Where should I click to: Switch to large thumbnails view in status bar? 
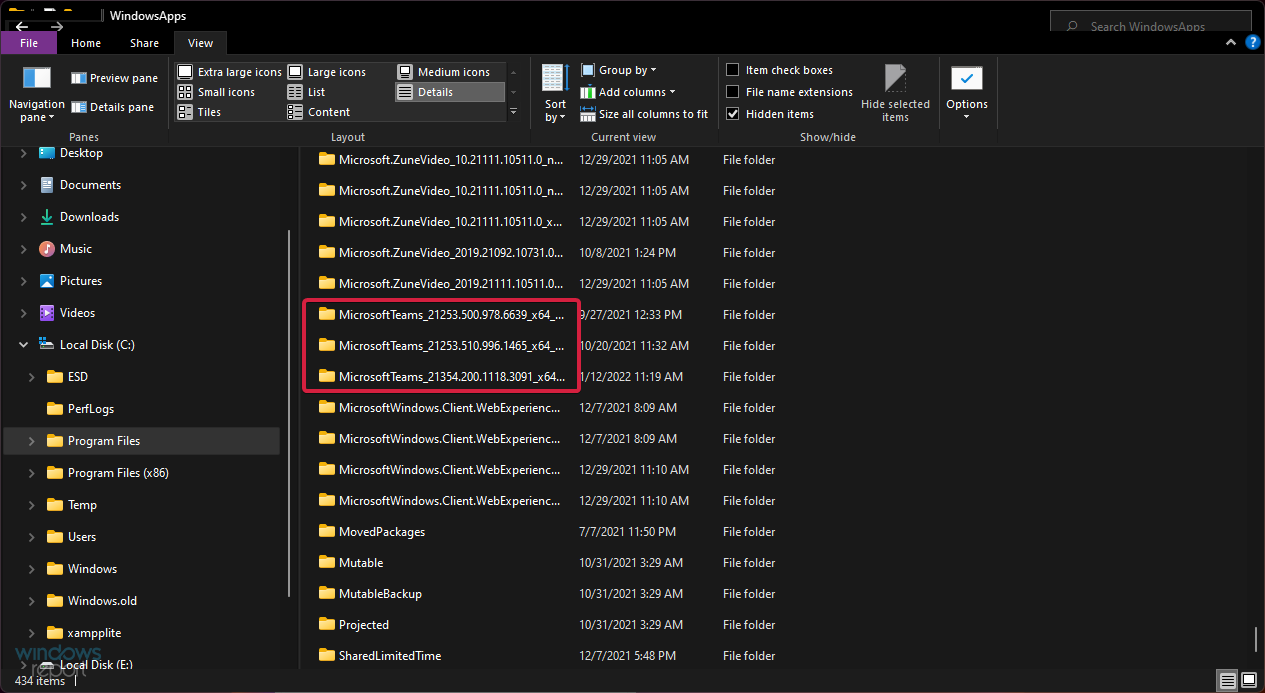coord(1248,680)
